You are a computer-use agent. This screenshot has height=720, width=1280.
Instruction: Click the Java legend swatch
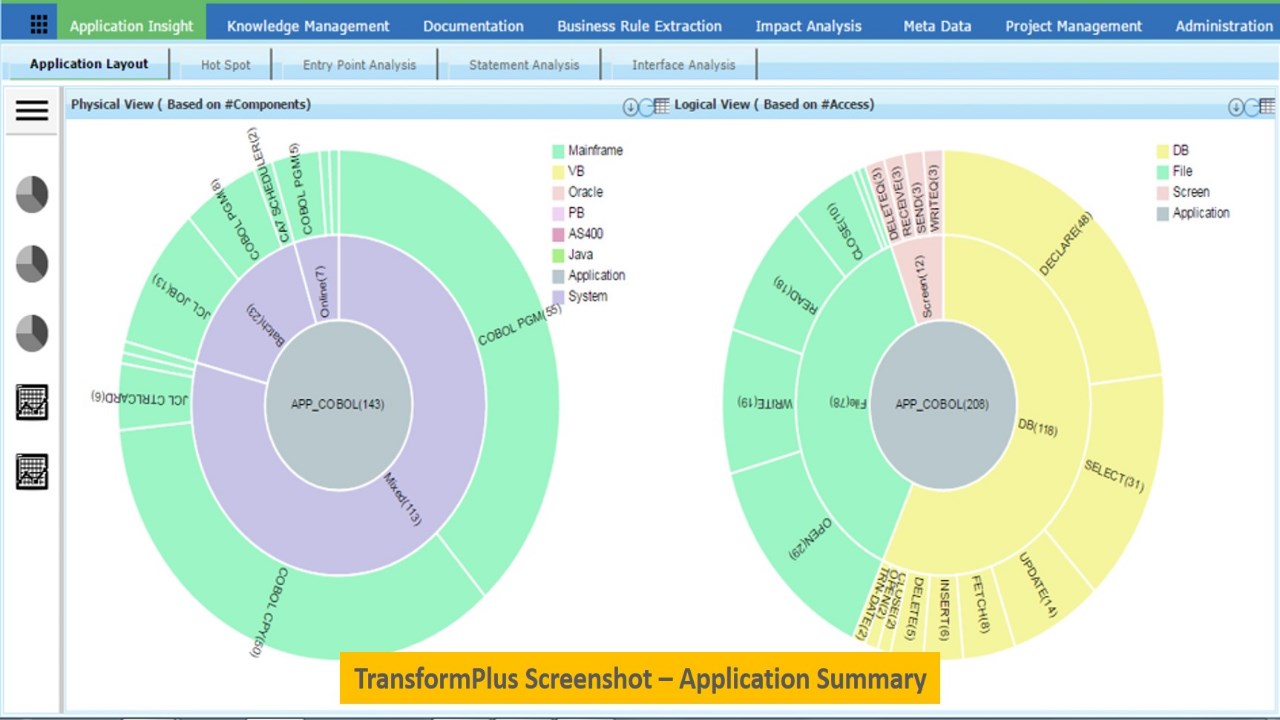click(558, 255)
